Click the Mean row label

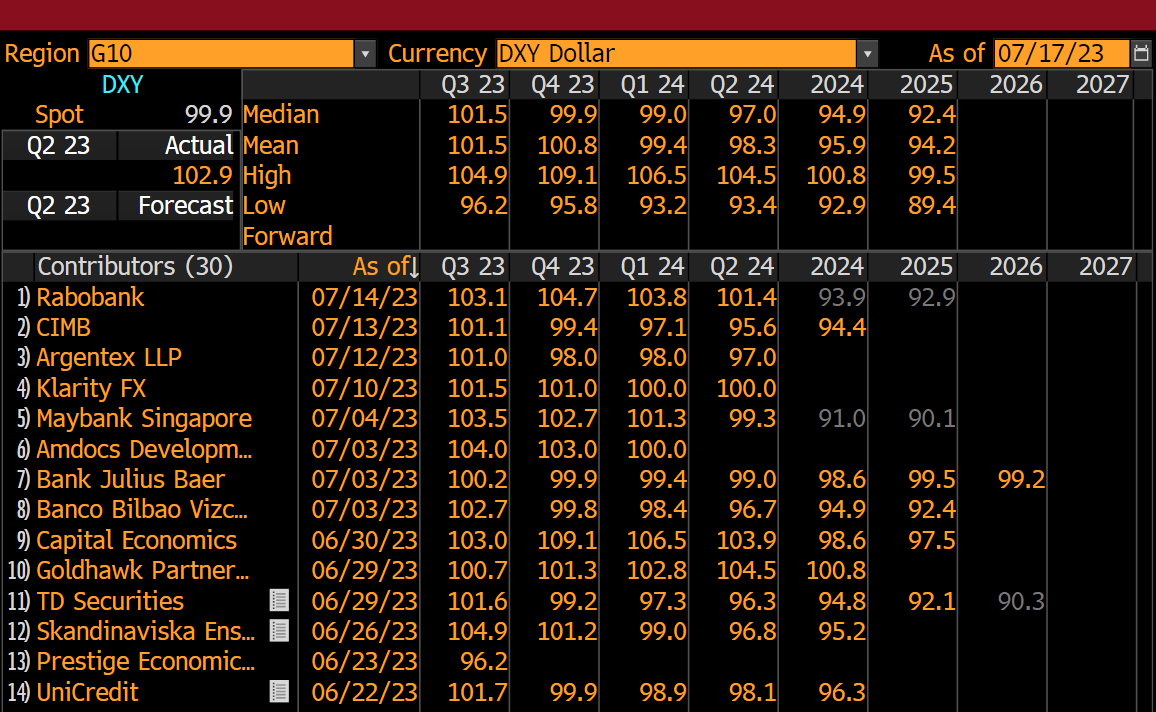tap(271, 145)
